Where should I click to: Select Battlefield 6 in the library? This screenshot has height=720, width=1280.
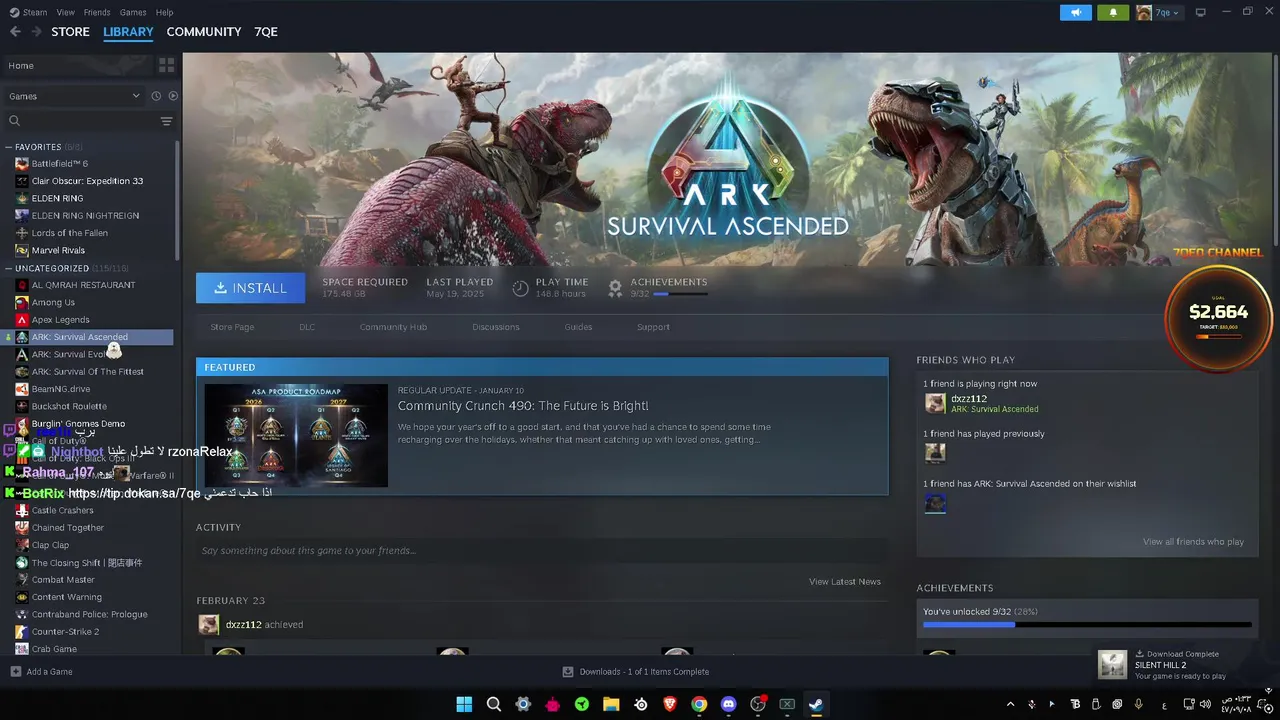click(60, 163)
